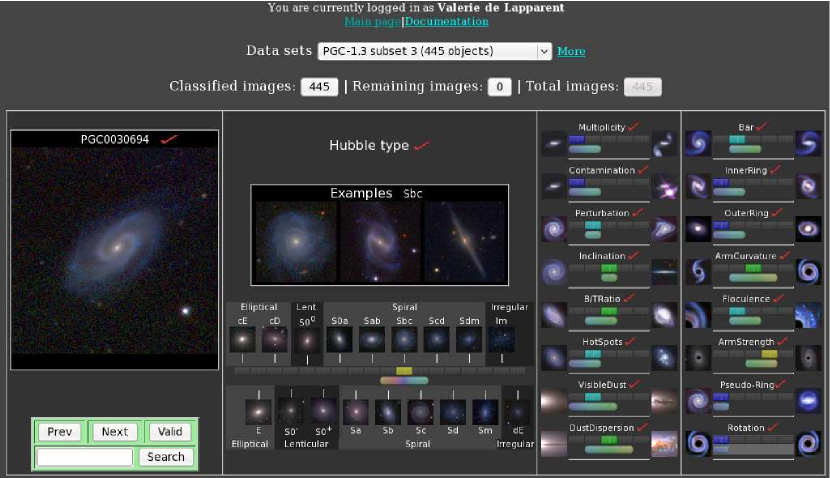The width and height of the screenshot is (830, 478).
Task: Select the Sa spiral galaxy icon
Action: click(x=355, y=411)
